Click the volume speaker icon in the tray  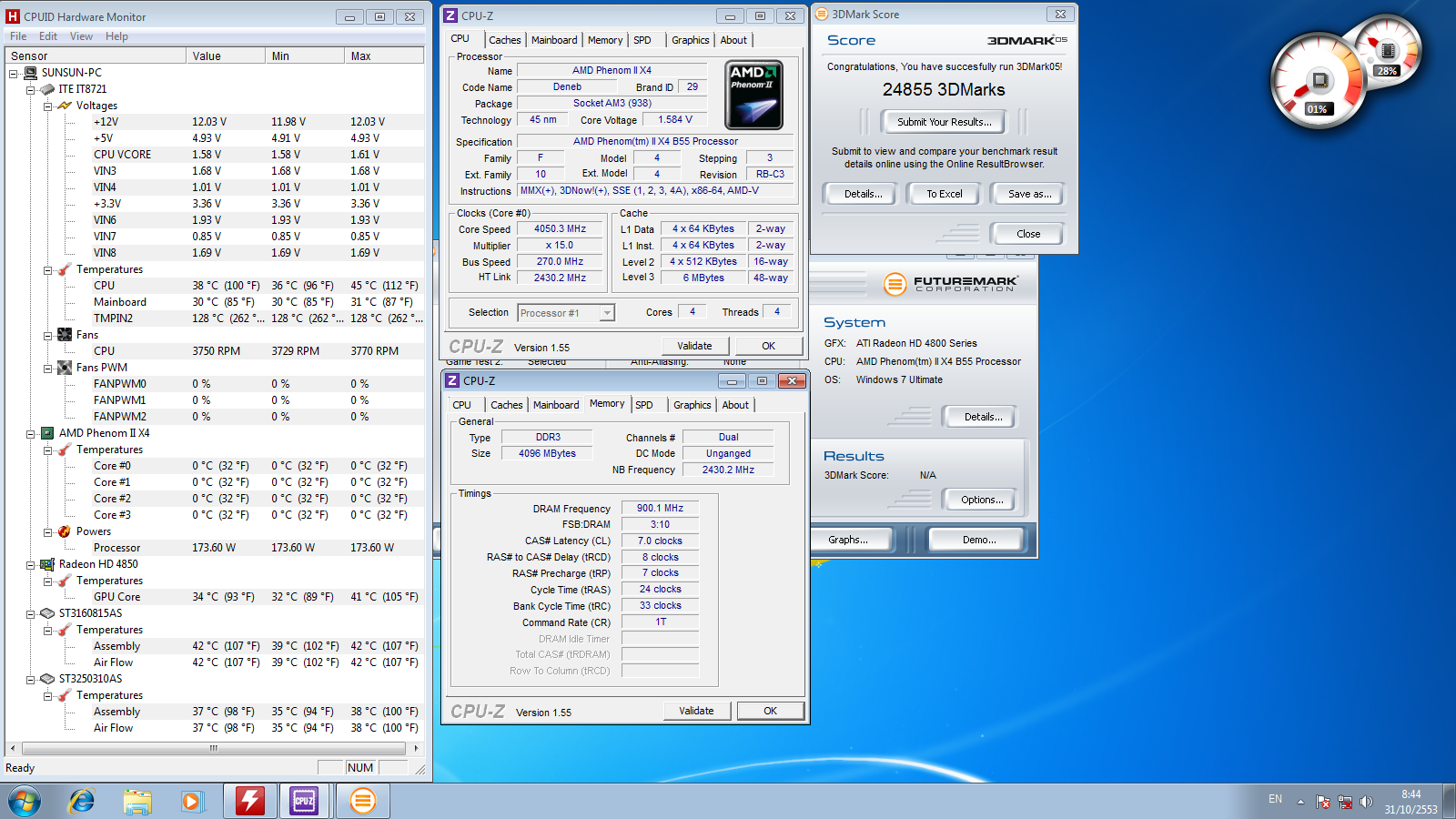coord(1365,802)
